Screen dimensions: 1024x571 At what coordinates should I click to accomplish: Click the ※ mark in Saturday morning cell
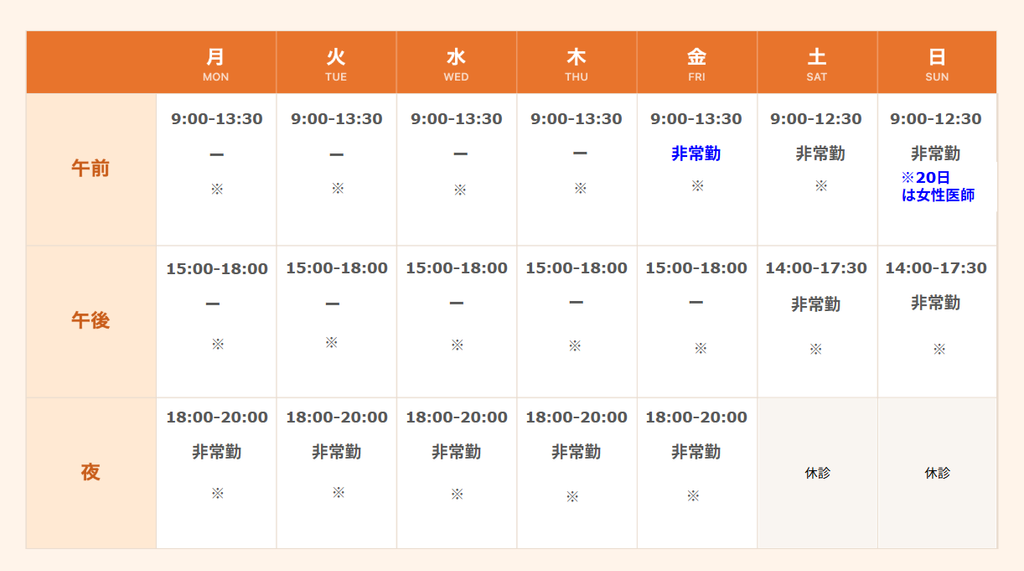pyautogui.click(x=821, y=186)
